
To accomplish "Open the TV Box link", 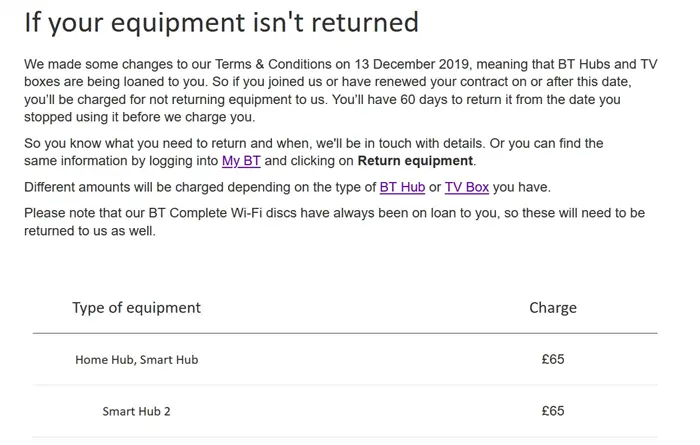I will (x=466, y=187).
